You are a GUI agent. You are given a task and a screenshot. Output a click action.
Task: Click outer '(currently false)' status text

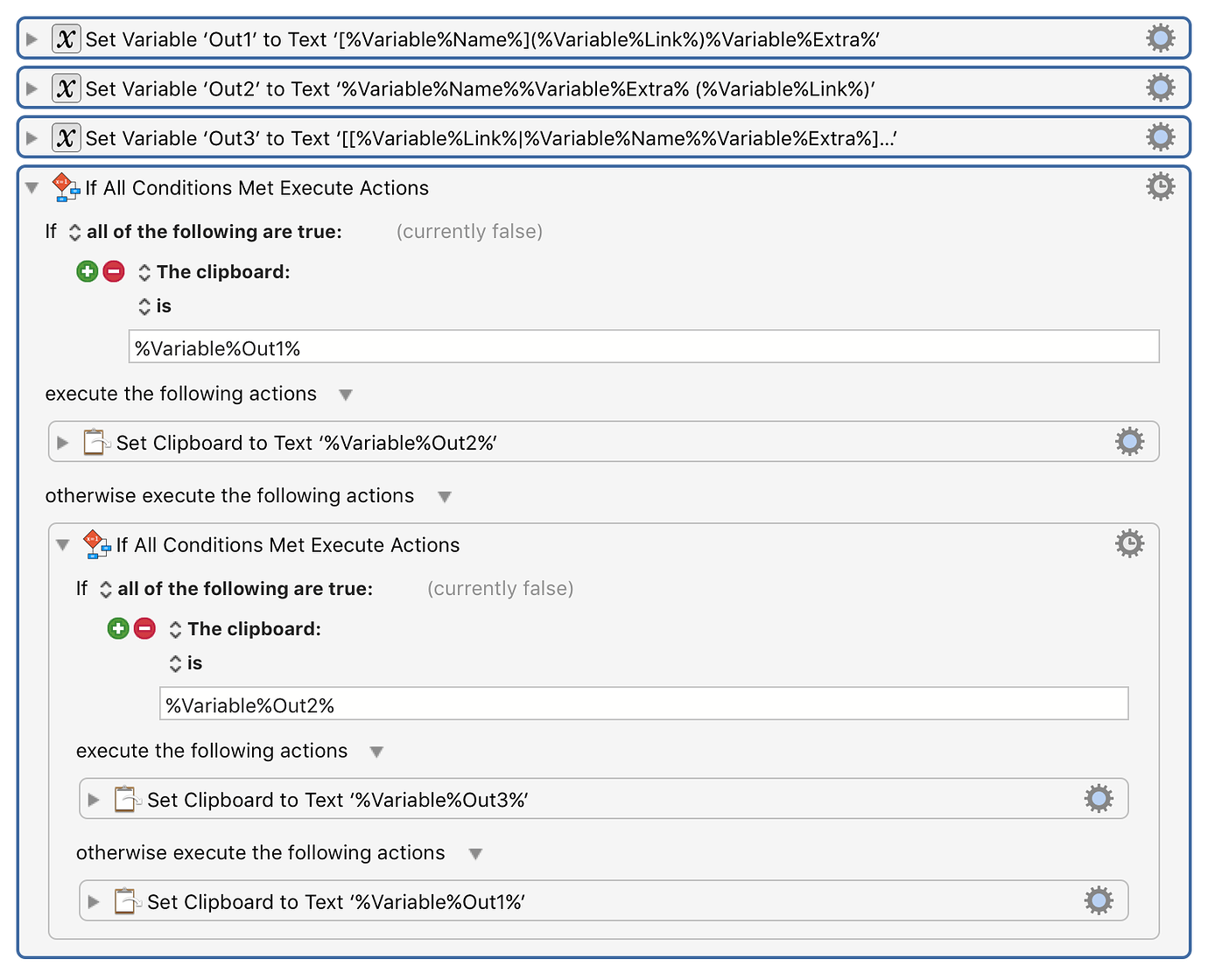pyautogui.click(x=469, y=232)
